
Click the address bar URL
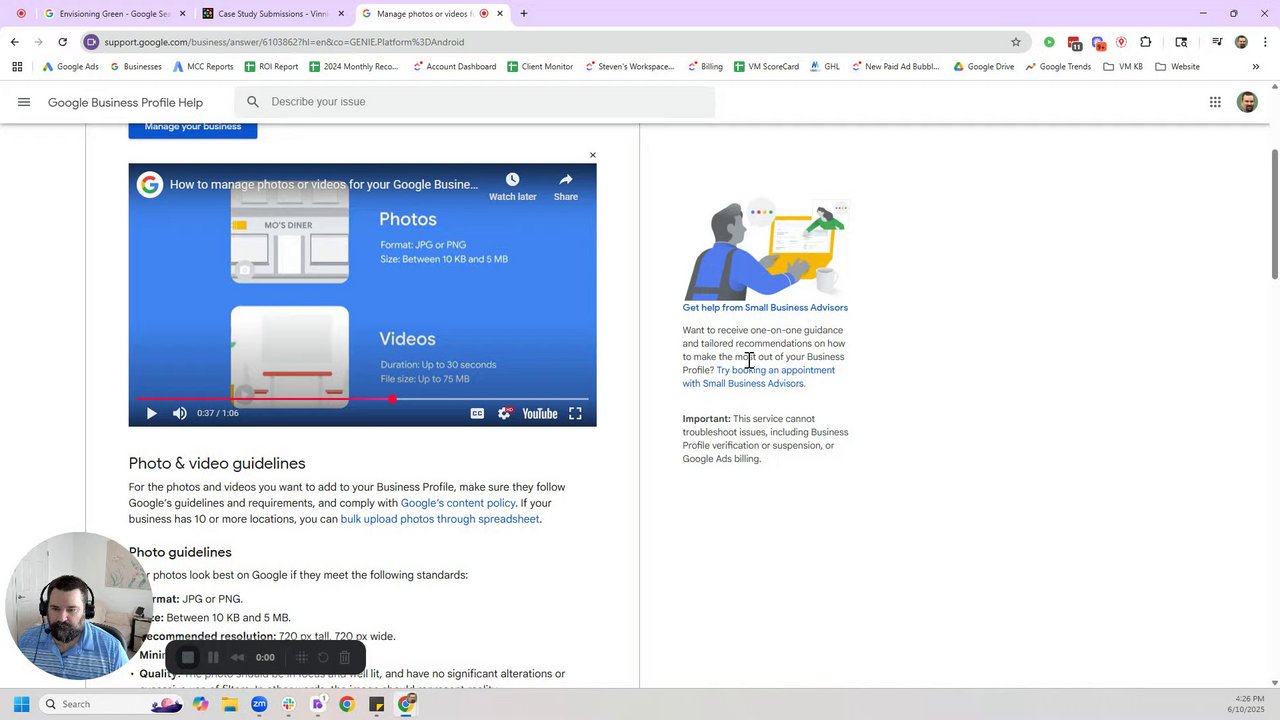point(284,42)
